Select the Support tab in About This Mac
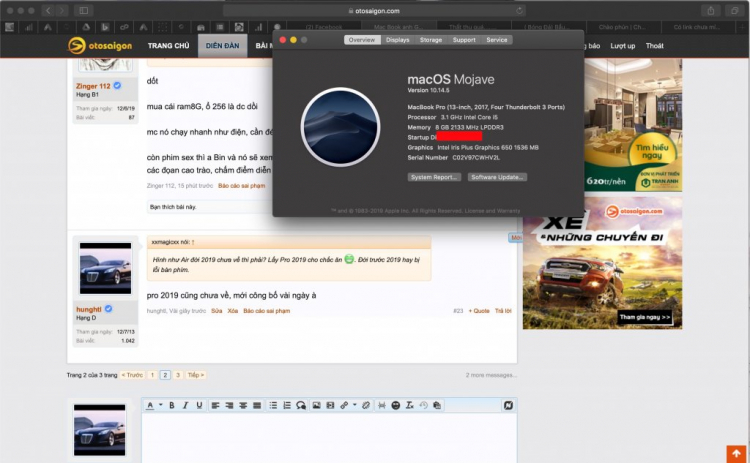The width and height of the screenshot is (750, 463). (x=464, y=40)
